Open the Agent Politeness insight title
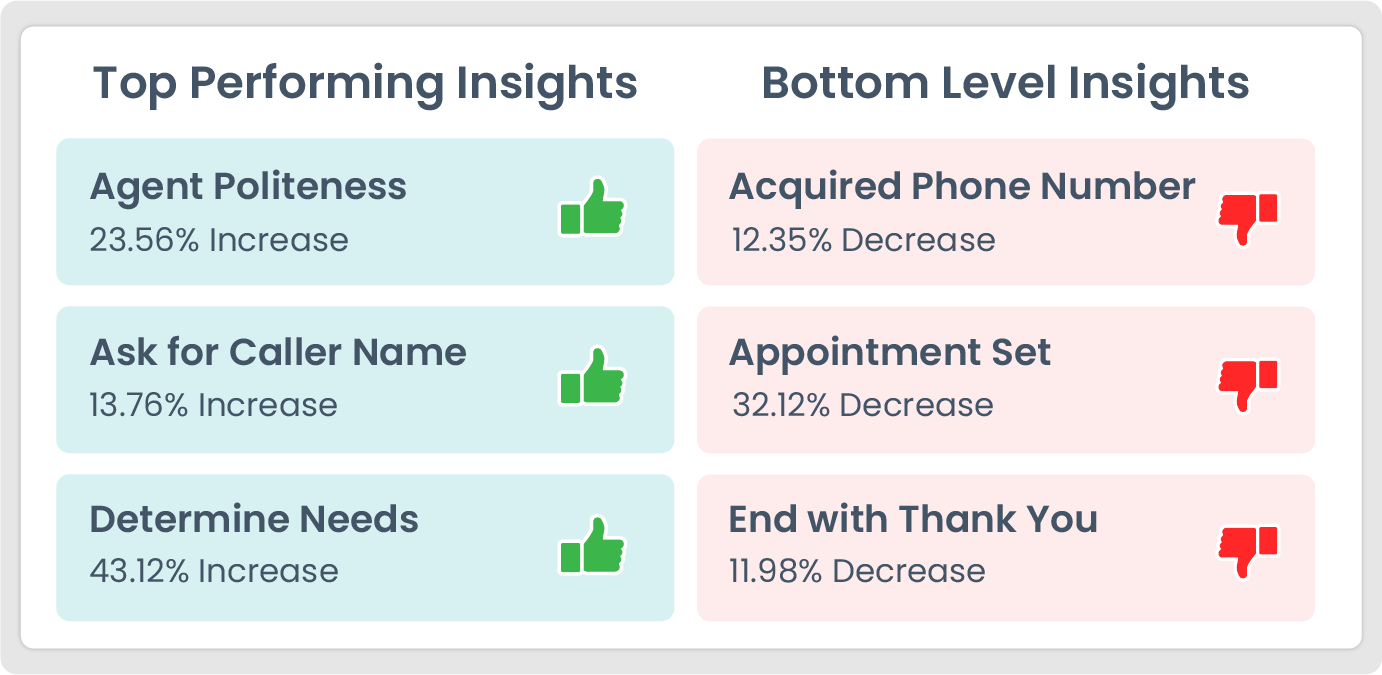This screenshot has width=1382, height=675. tap(248, 187)
